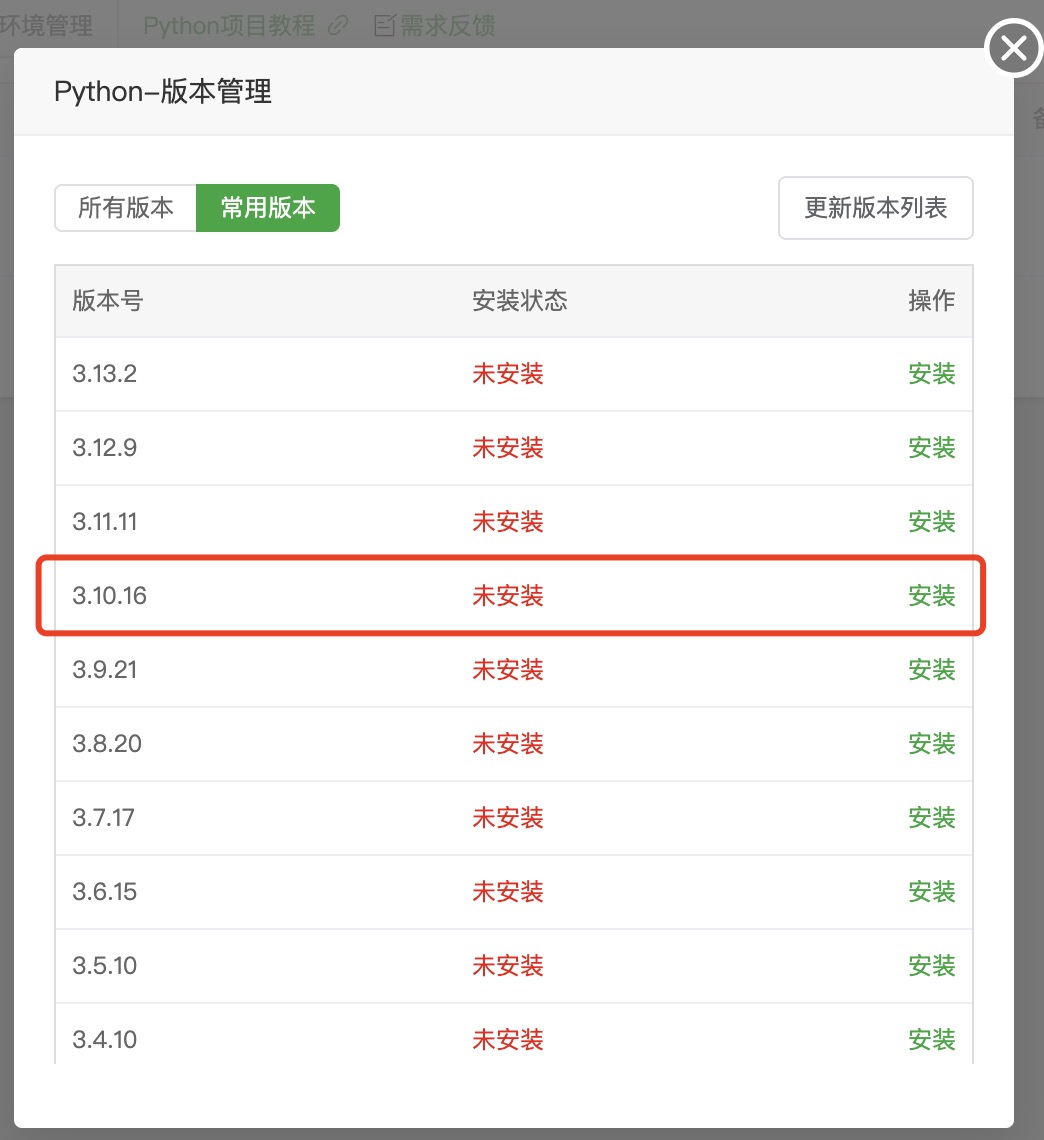This screenshot has width=1044, height=1140.
Task: Install Python 3.9.21
Action: click(x=931, y=670)
